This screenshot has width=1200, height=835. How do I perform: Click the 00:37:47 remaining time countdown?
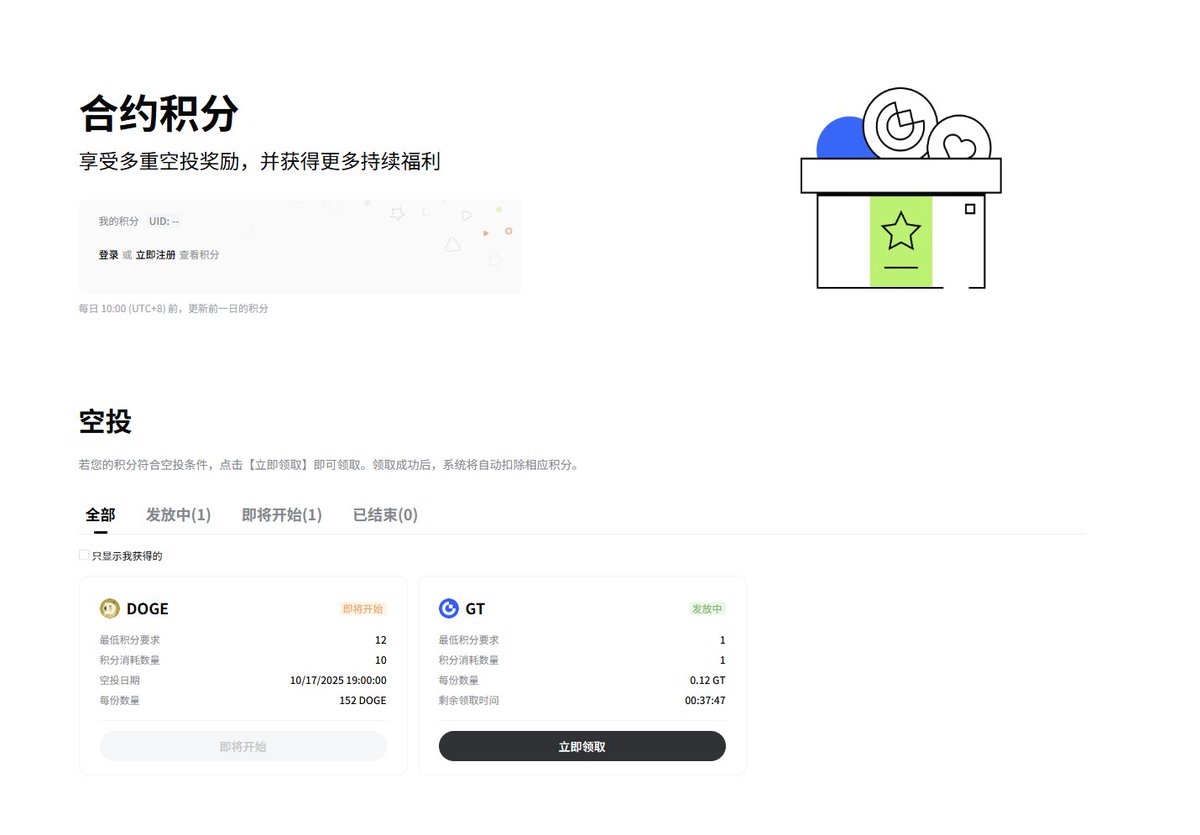(705, 700)
